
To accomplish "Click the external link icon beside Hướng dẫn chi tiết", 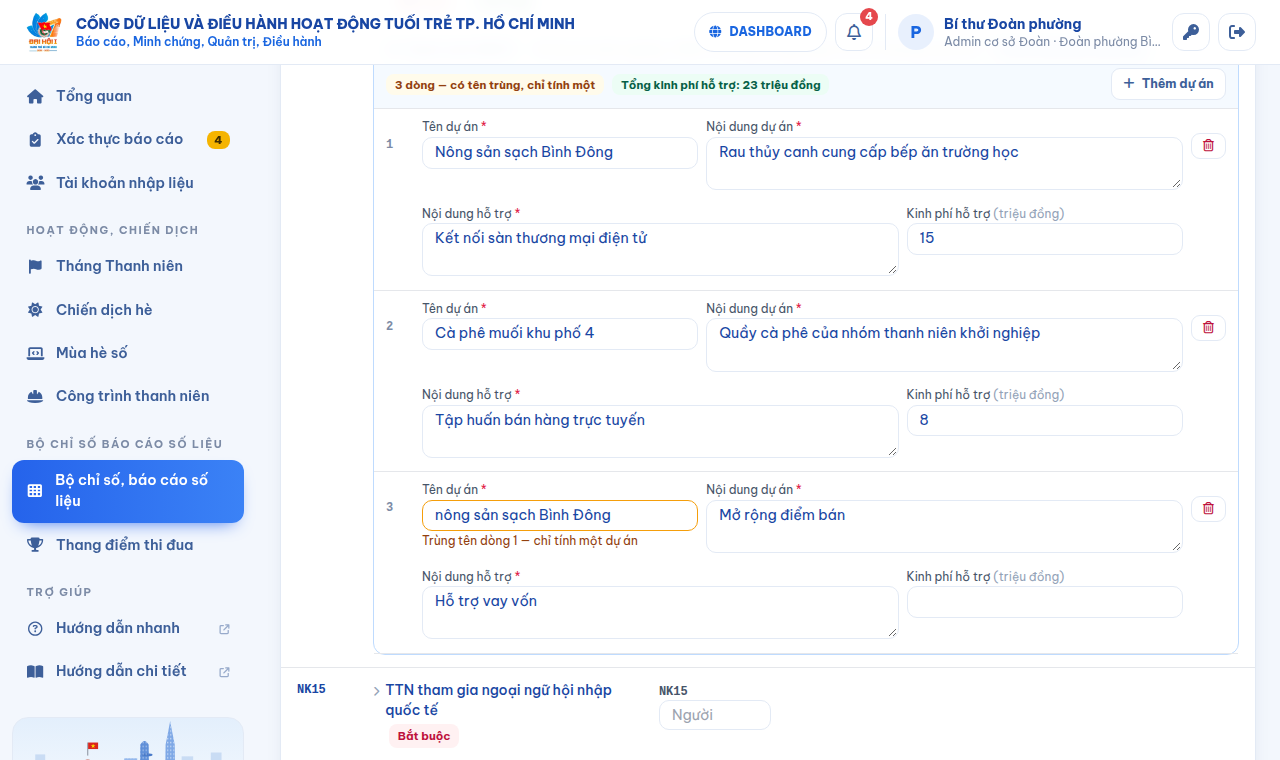I will pos(224,672).
